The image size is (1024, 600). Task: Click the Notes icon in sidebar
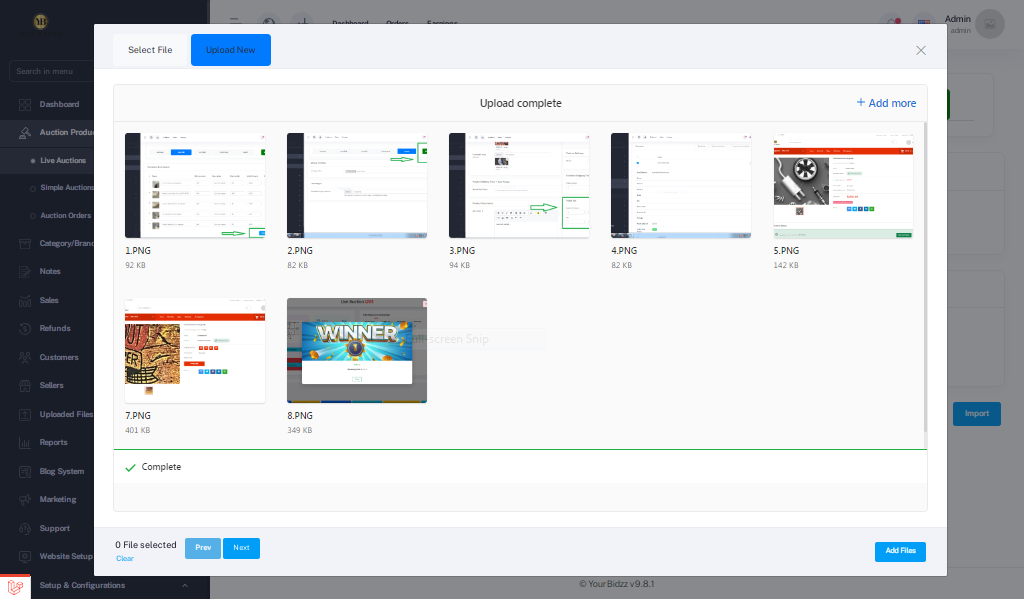[23, 271]
